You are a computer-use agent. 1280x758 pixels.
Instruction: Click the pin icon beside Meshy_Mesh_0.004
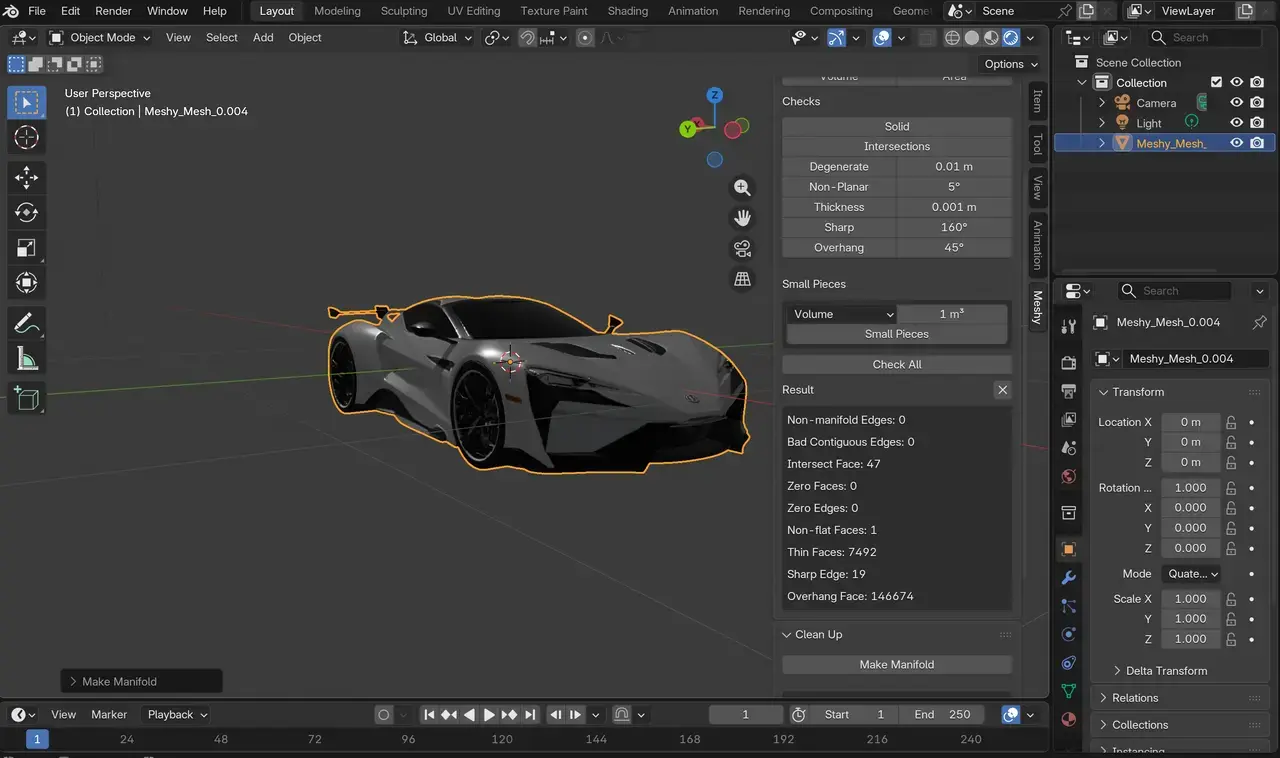click(1259, 322)
